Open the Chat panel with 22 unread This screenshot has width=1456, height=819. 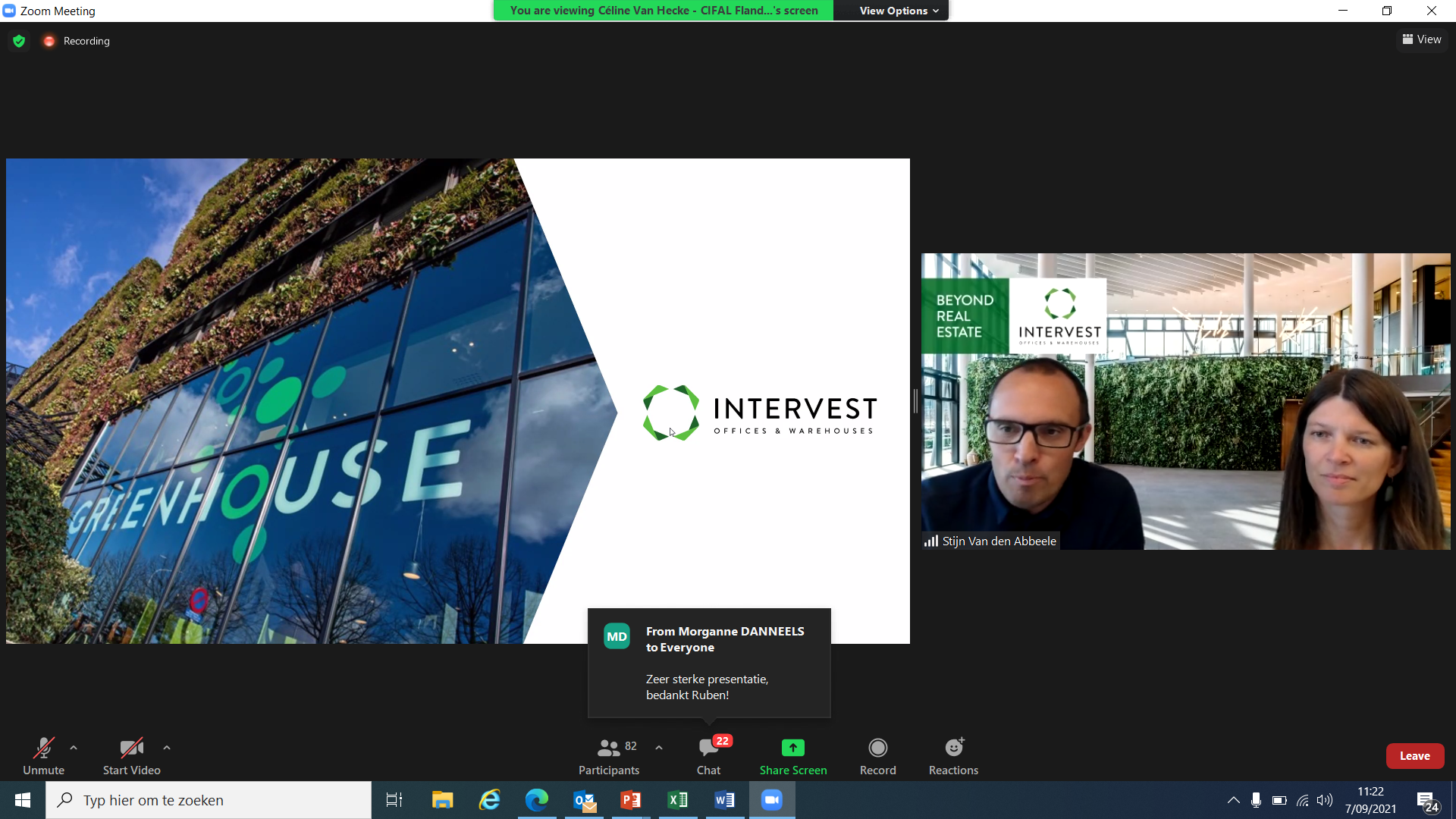pyautogui.click(x=709, y=748)
